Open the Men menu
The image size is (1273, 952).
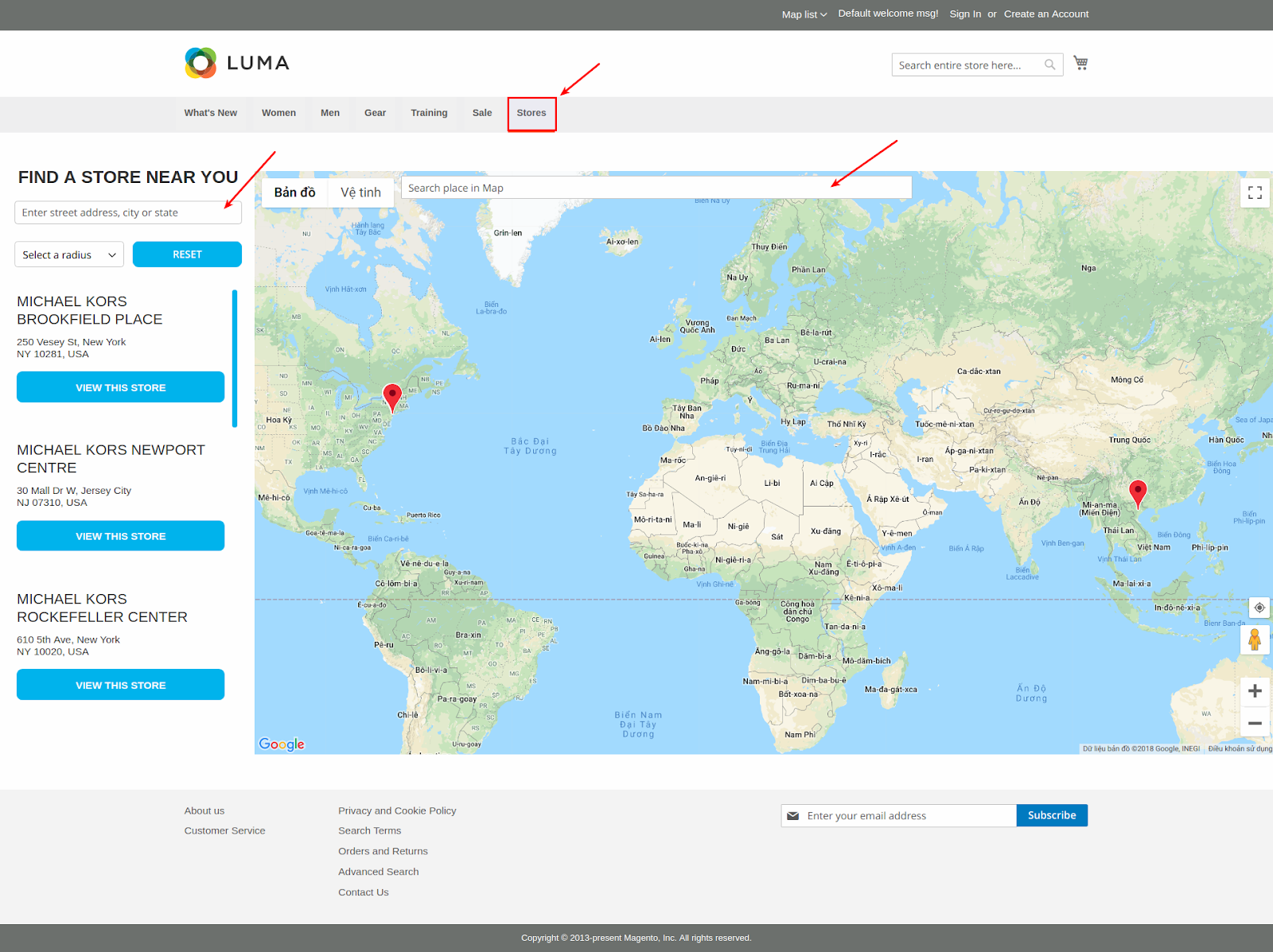pos(330,113)
